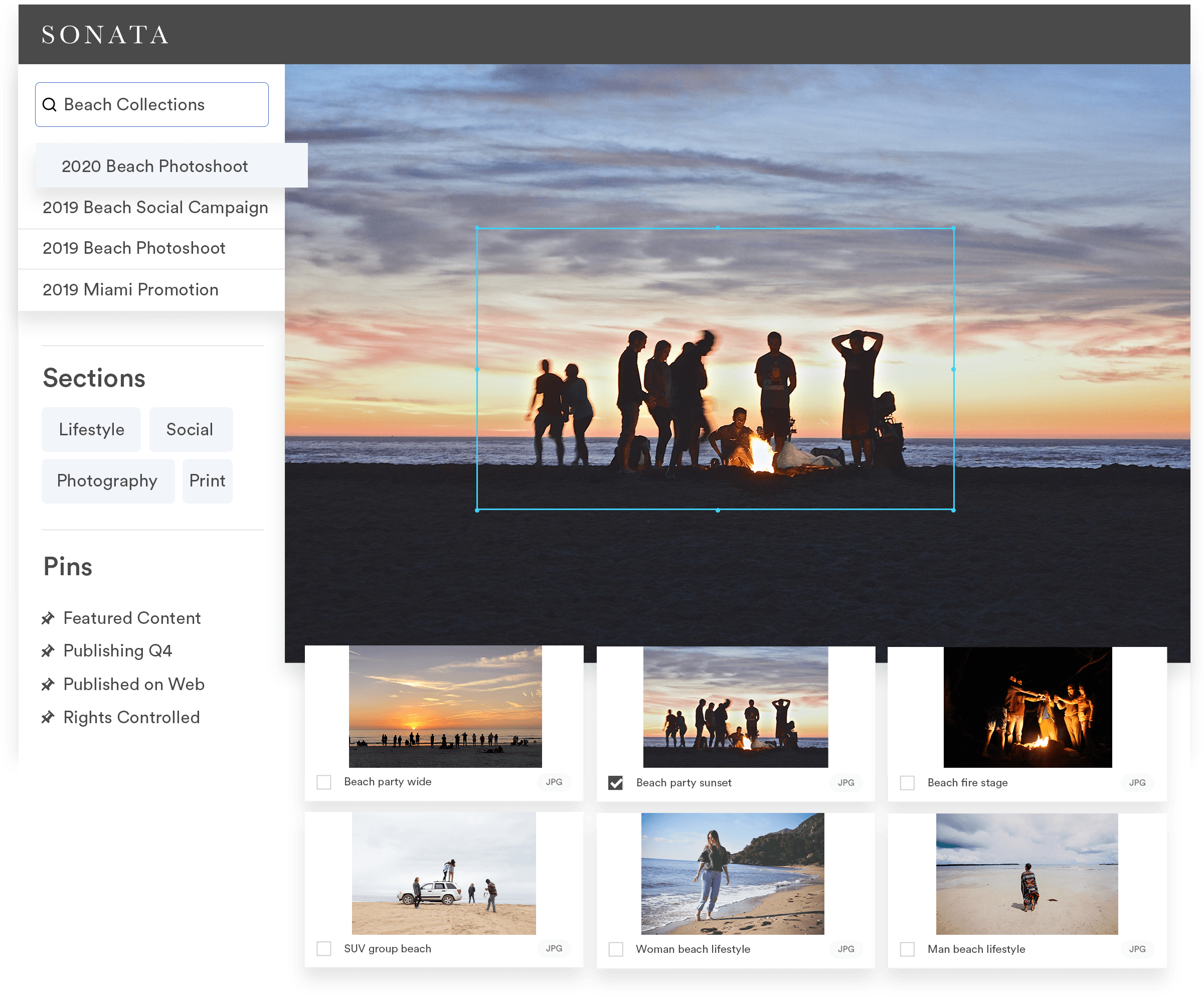Viewport: 1204px width, 997px height.
Task: Uncheck the Beach party sunset checkbox
Action: click(615, 782)
